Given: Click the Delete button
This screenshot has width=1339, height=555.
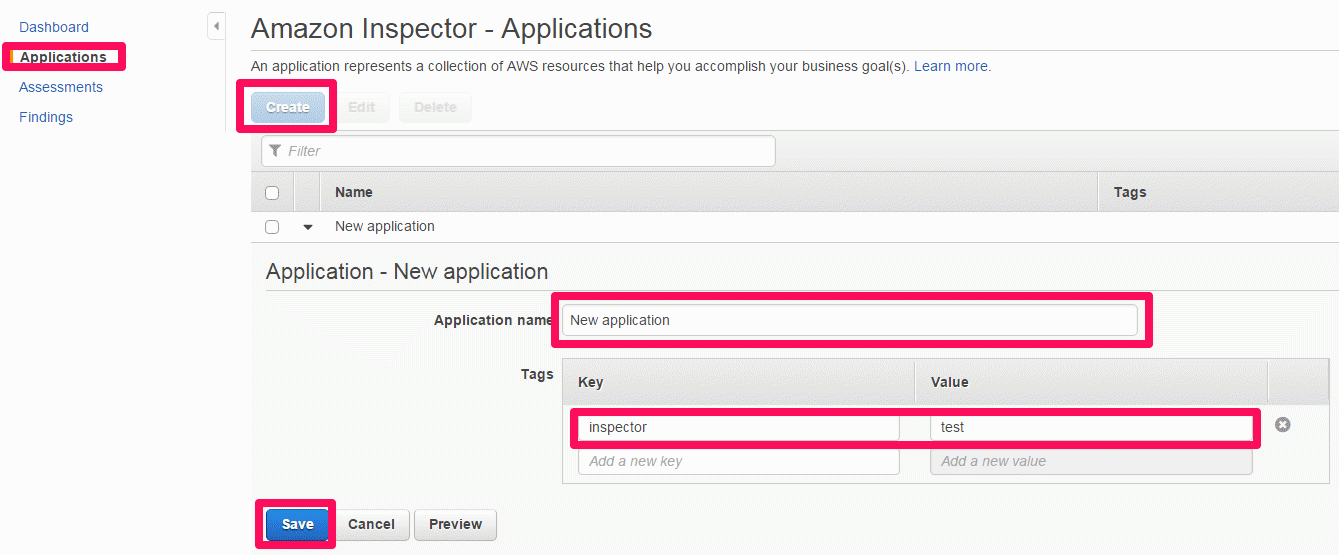Looking at the screenshot, I should click(x=435, y=107).
